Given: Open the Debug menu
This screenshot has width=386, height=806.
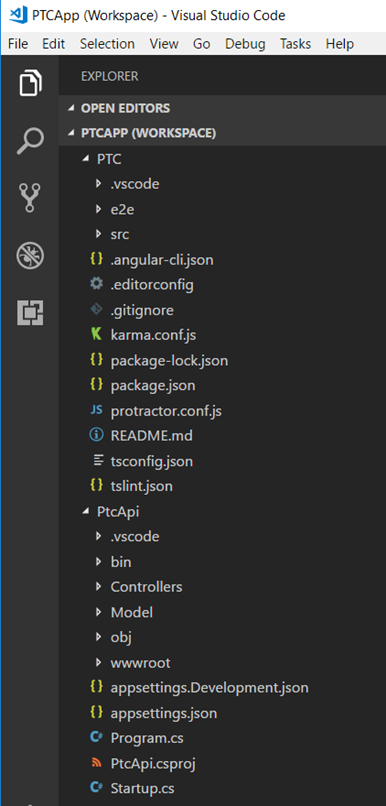Looking at the screenshot, I should [x=245, y=44].
